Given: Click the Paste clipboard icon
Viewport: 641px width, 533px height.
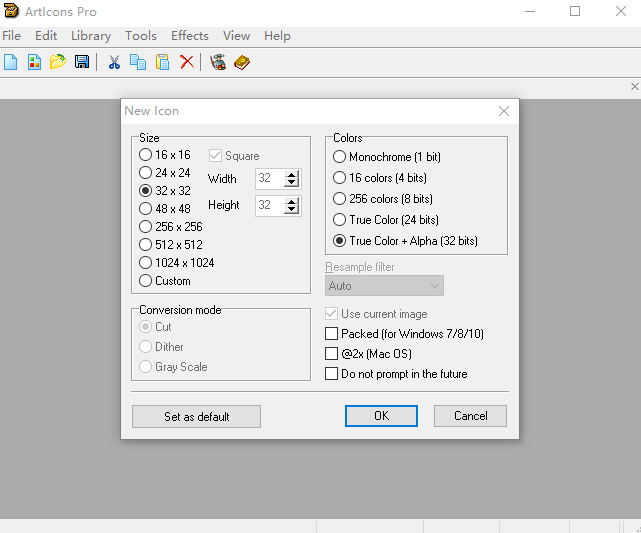Looking at the screenshot, I should (x=162, y=62).
